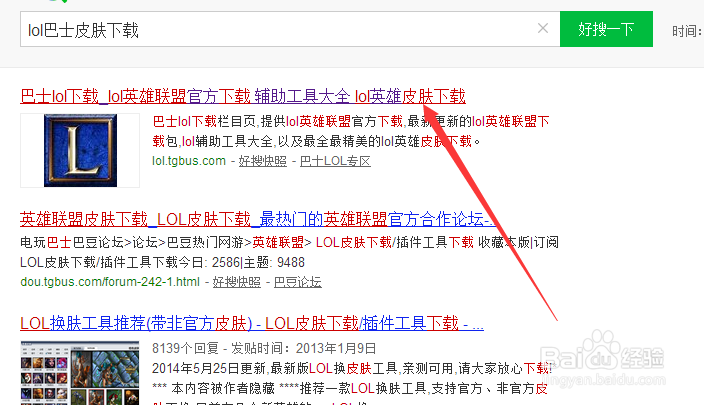The height and width of the screenshot is (405, 704).
Task: Visit the lol.tgbus.com URL text
Action: click(189, 161)
